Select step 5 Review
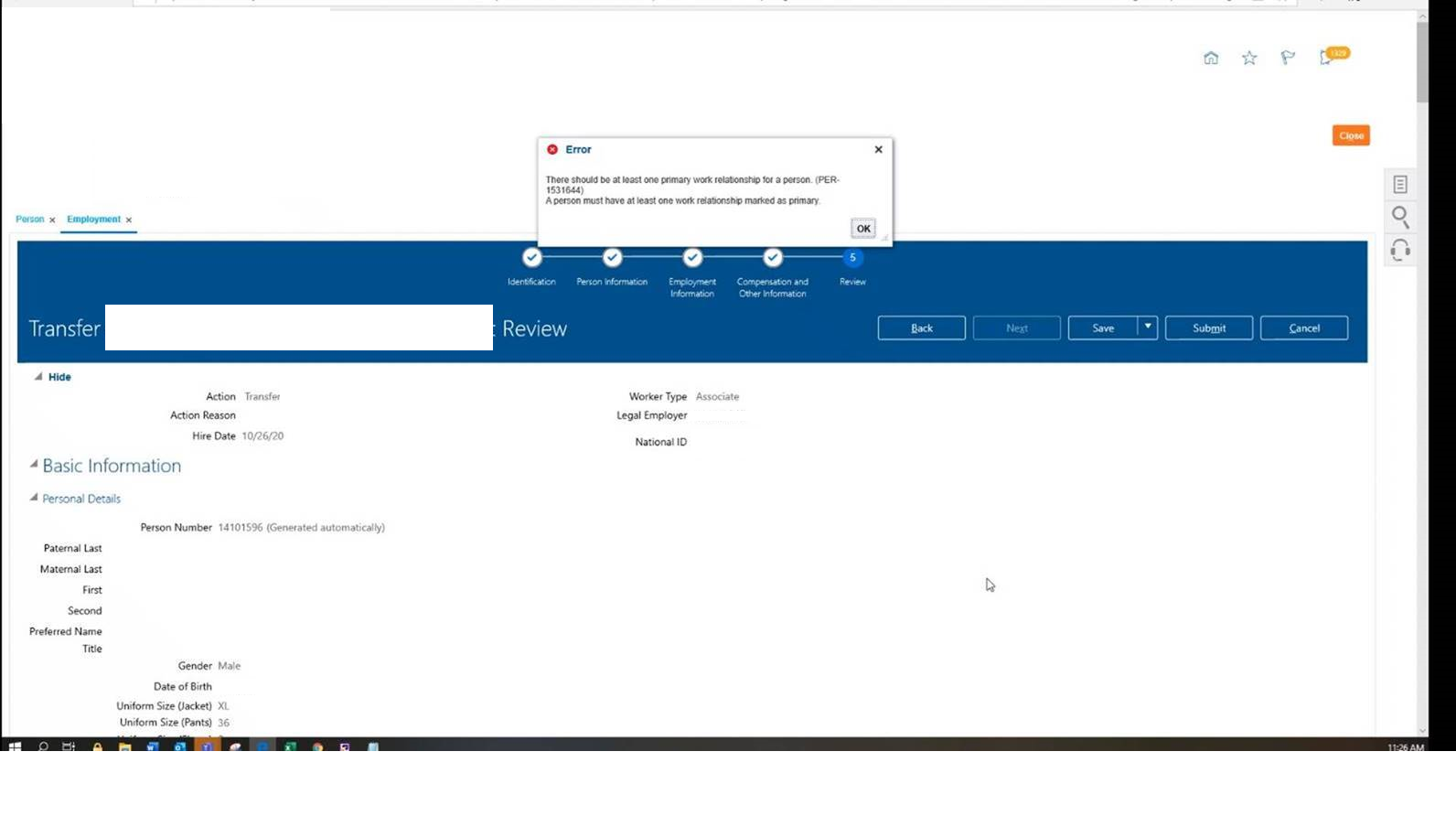Viewport: 1456px width, 816px height. click(852, 258)
